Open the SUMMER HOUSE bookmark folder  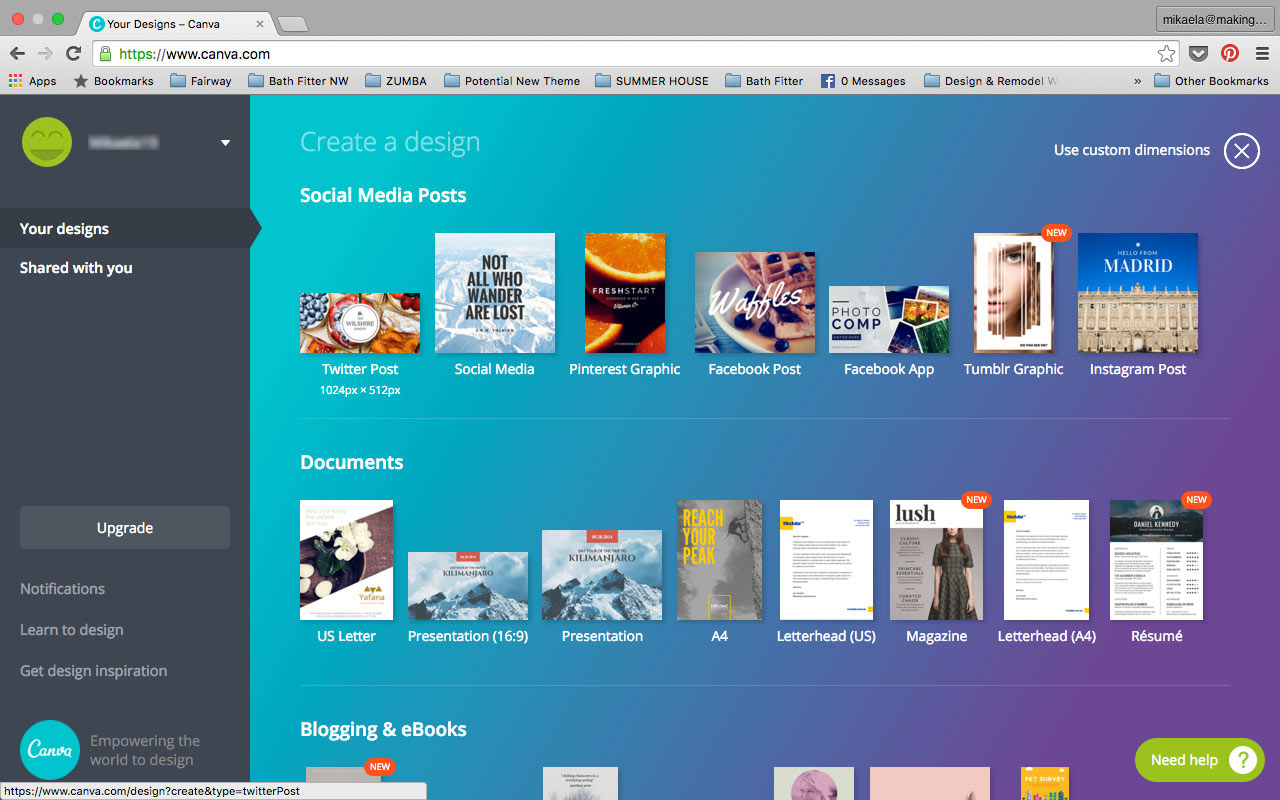point(652,81)
